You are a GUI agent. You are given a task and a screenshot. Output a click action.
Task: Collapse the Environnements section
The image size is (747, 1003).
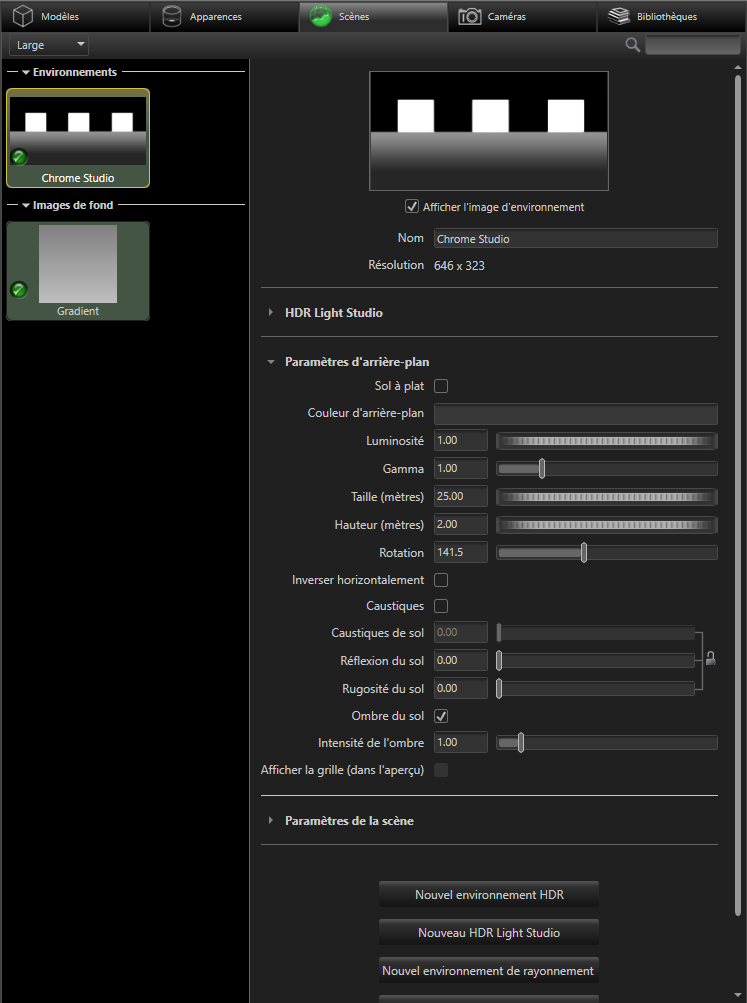[x=26, y=72]
